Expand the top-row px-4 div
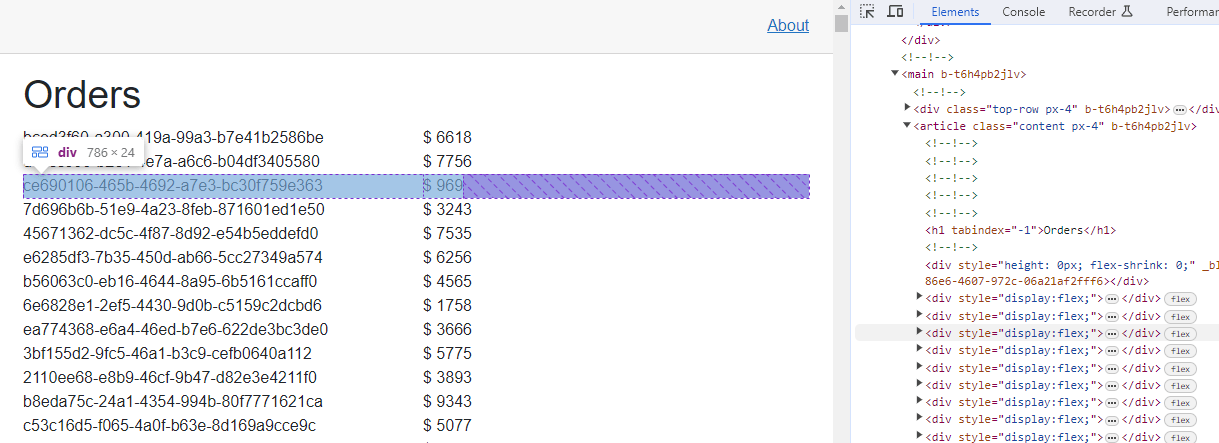The image size is (1219, 443). tap(908, 108)
